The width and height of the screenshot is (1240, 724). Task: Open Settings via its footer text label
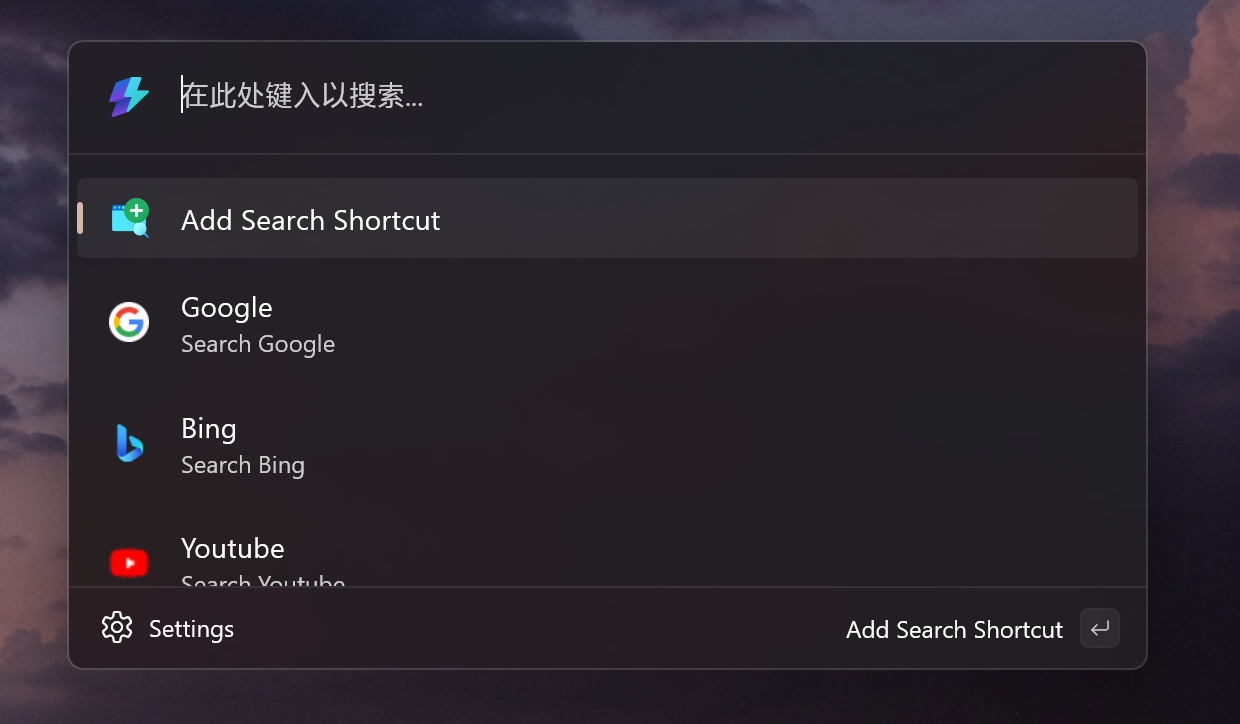point(191,629)
